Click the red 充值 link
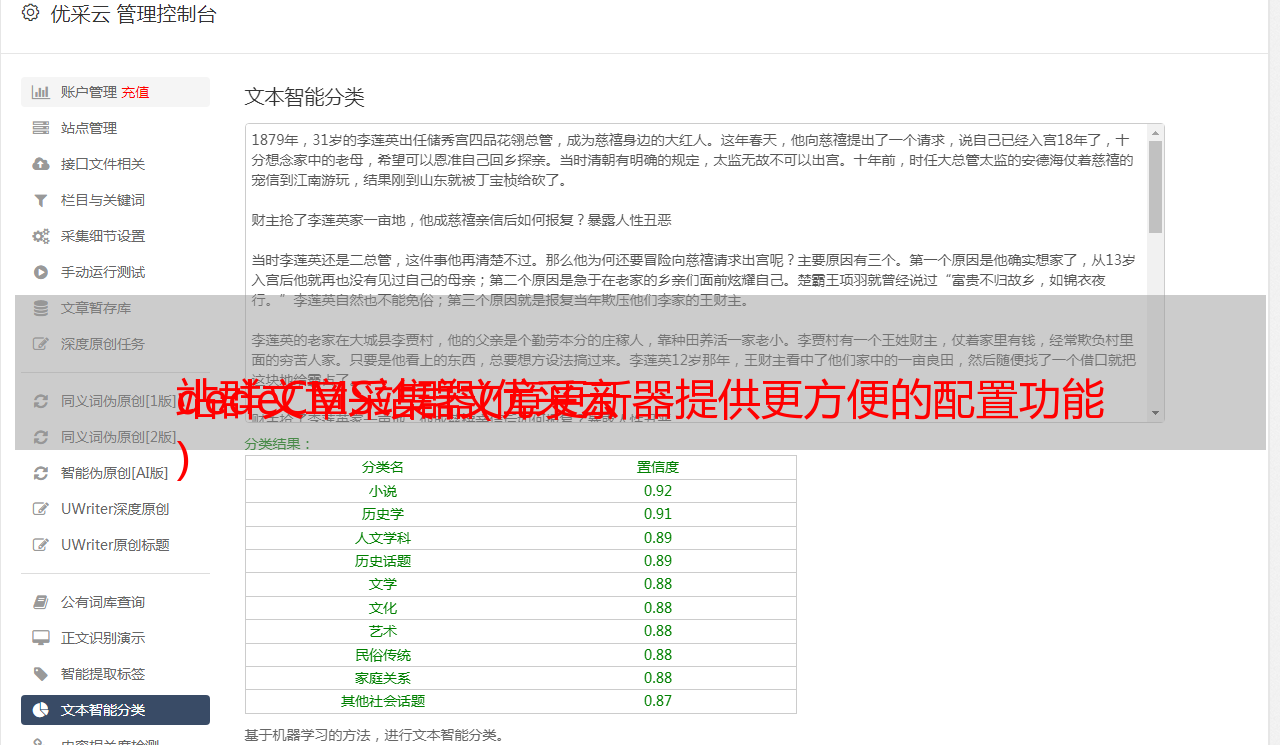The width and height of the screenshot is (1280, 745). click(135, 92)
